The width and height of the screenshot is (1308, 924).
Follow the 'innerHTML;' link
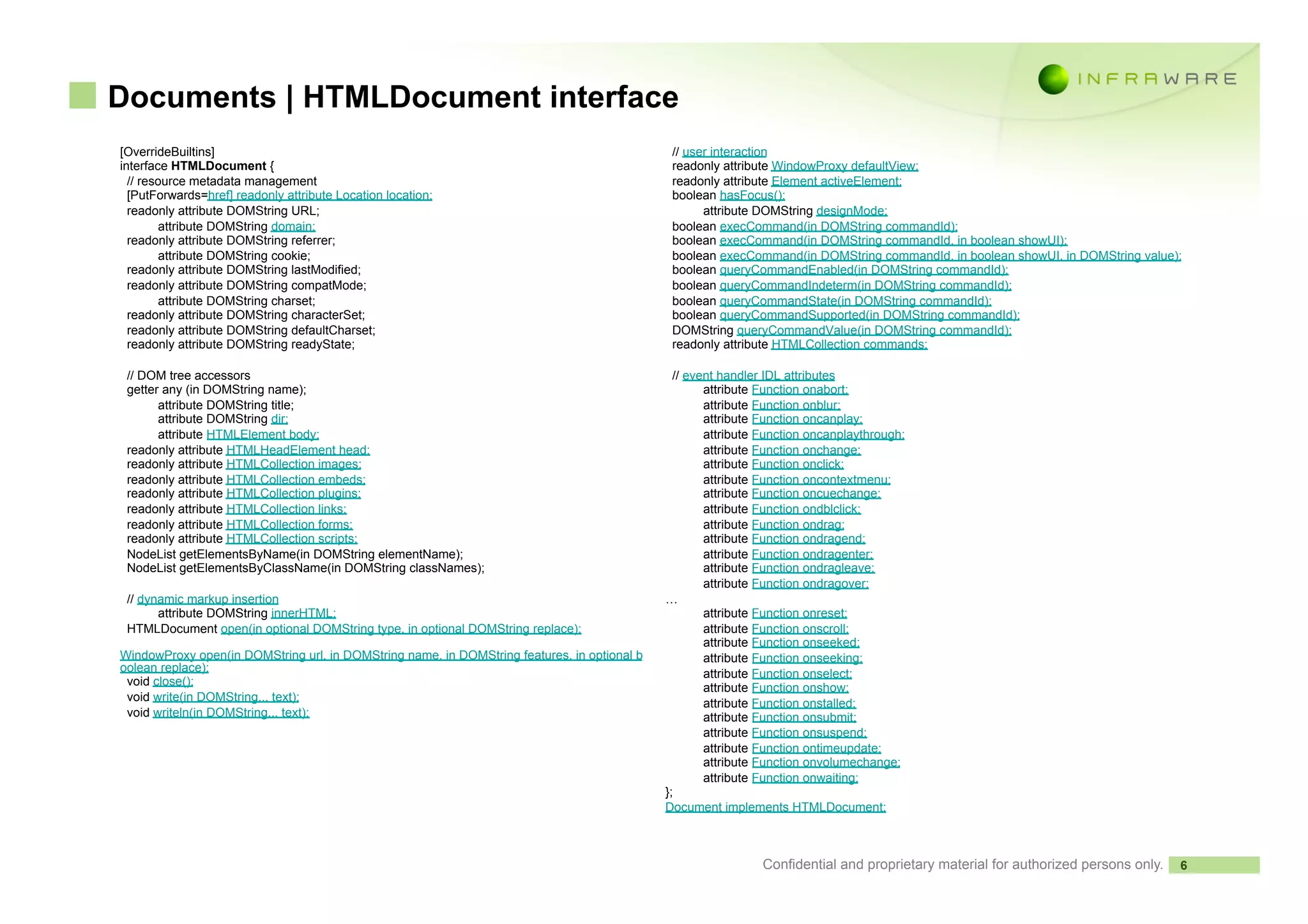pyautogui.click(x=303, y=613)
